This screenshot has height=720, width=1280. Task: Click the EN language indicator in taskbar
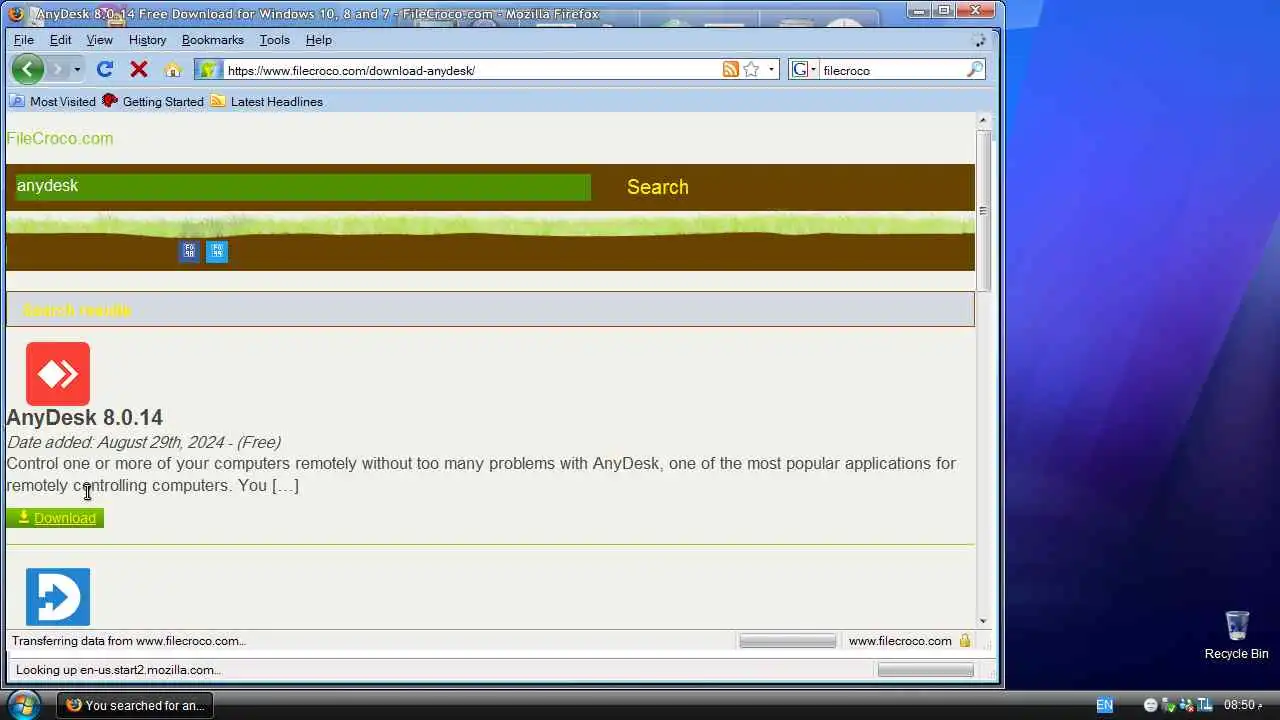click(x=1104, y=705)
